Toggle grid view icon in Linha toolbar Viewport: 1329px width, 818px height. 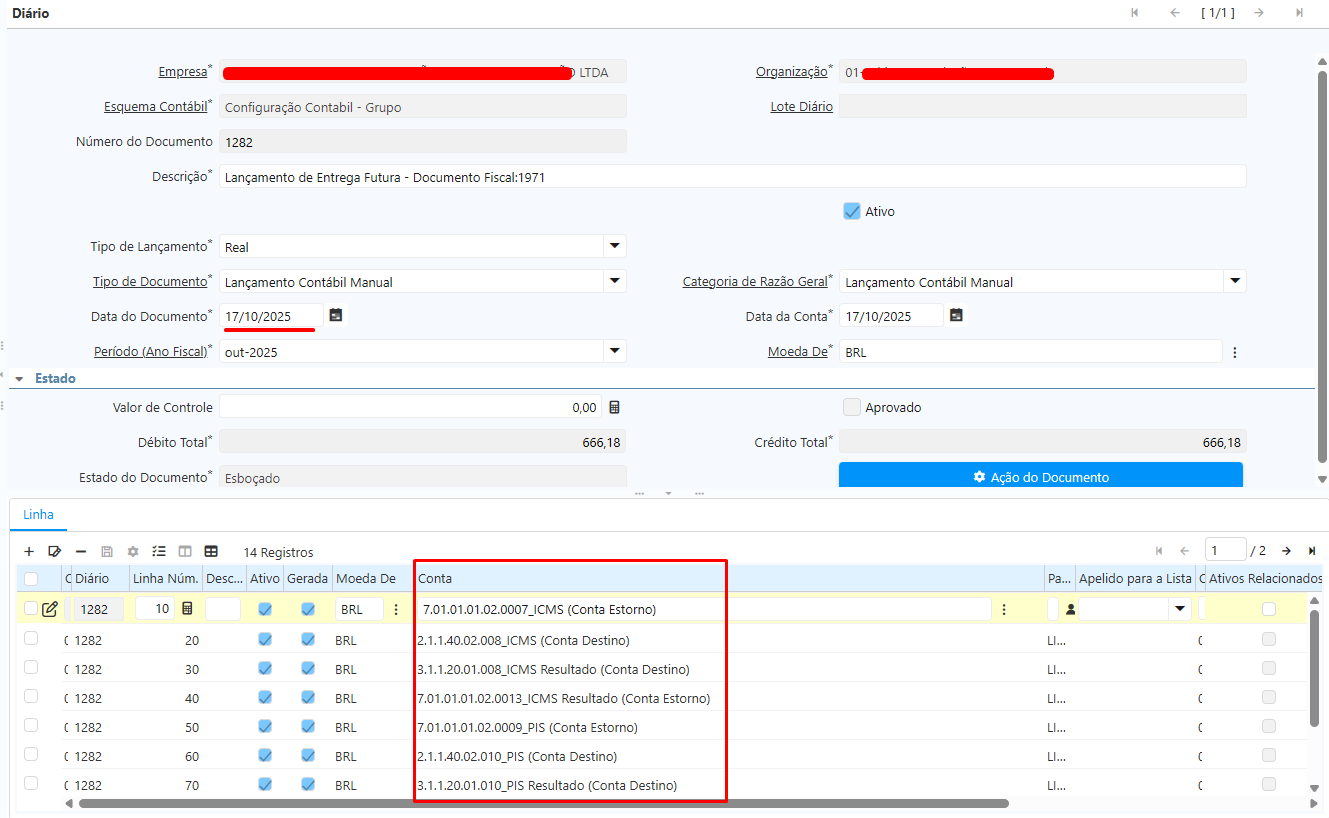pyautogui.click(x=211, y=551)
